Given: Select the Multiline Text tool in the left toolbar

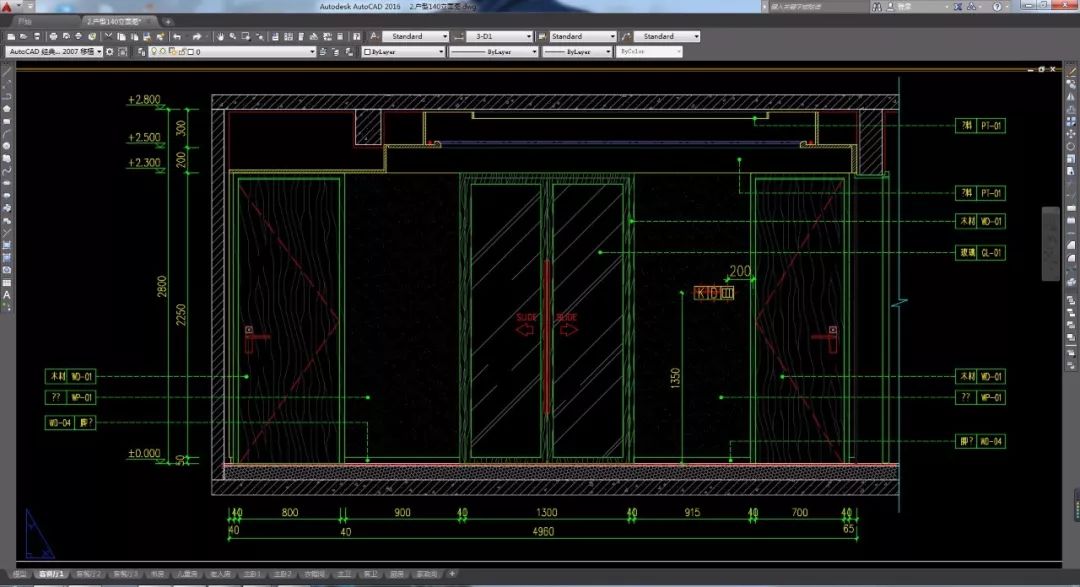Looking at the screenshot, I should pyautogui.click(x=7, y=295).
